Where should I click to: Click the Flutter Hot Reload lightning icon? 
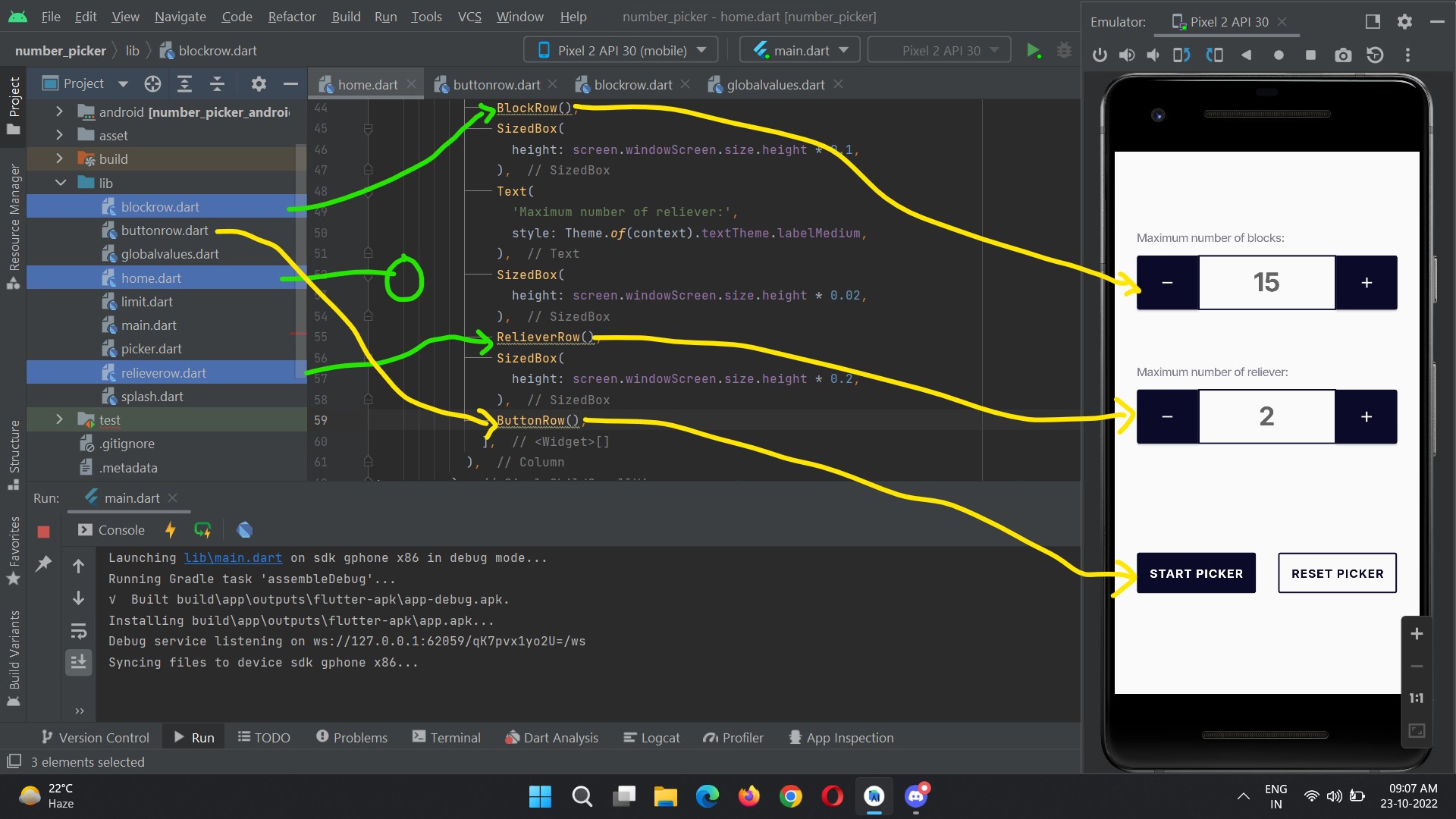click(x=171, y=530)
